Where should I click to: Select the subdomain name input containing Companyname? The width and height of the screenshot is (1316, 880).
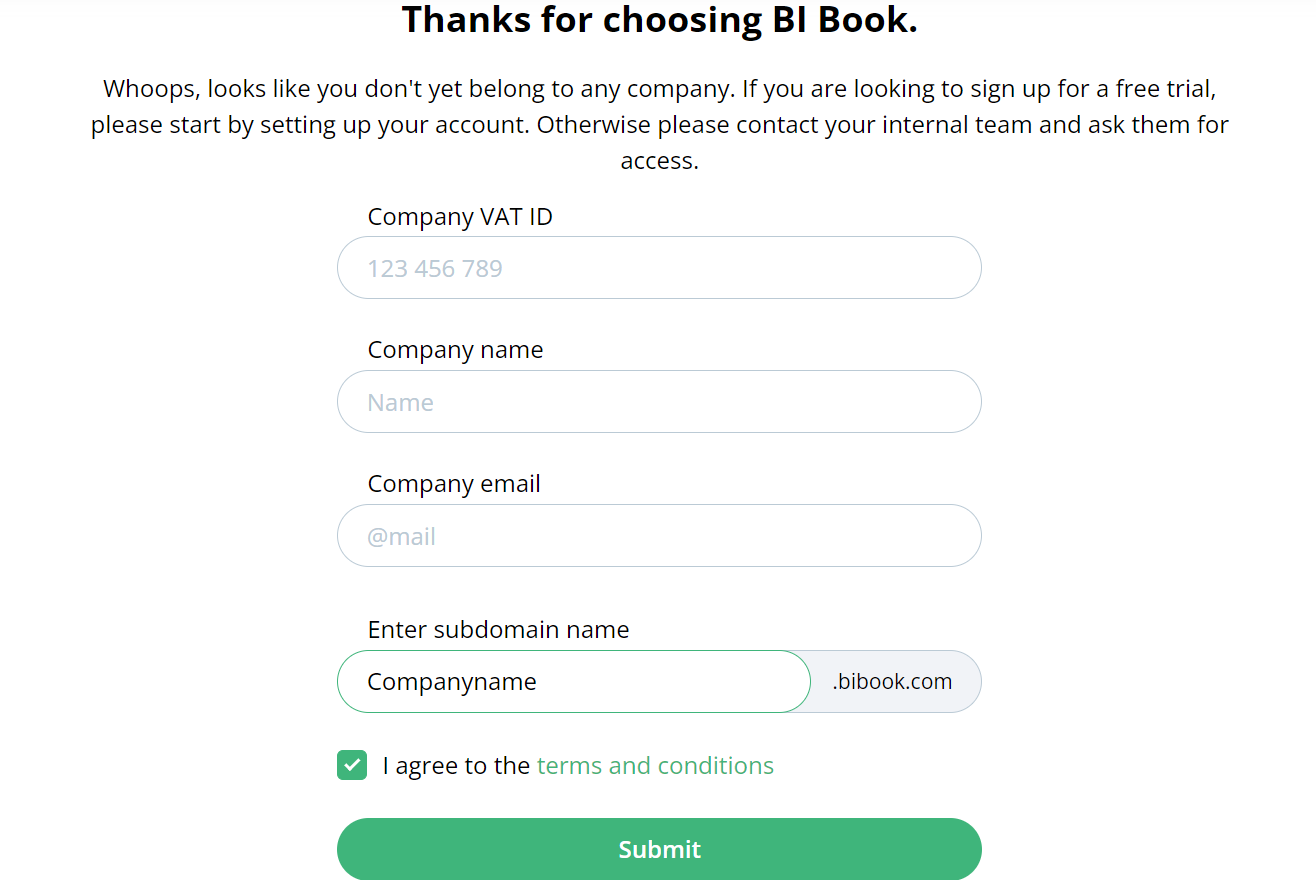click(x=573, y=682)
